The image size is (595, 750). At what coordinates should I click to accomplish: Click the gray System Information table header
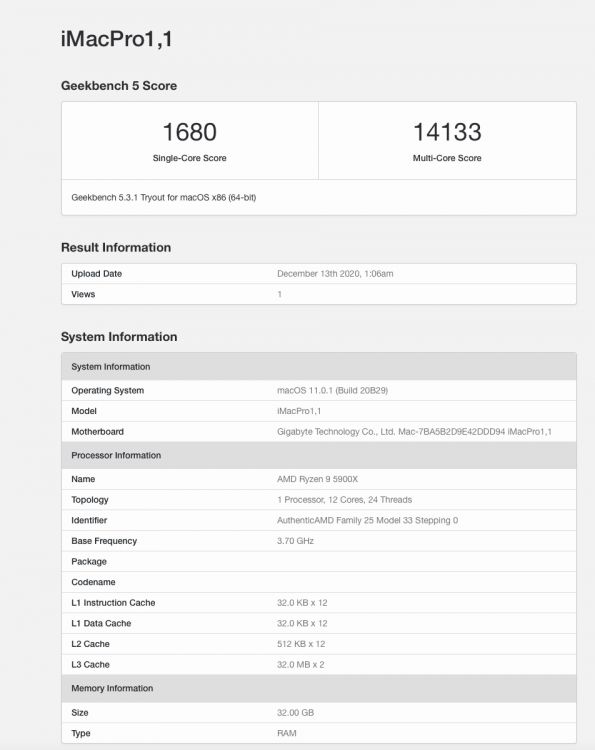(x=319, y=366)
